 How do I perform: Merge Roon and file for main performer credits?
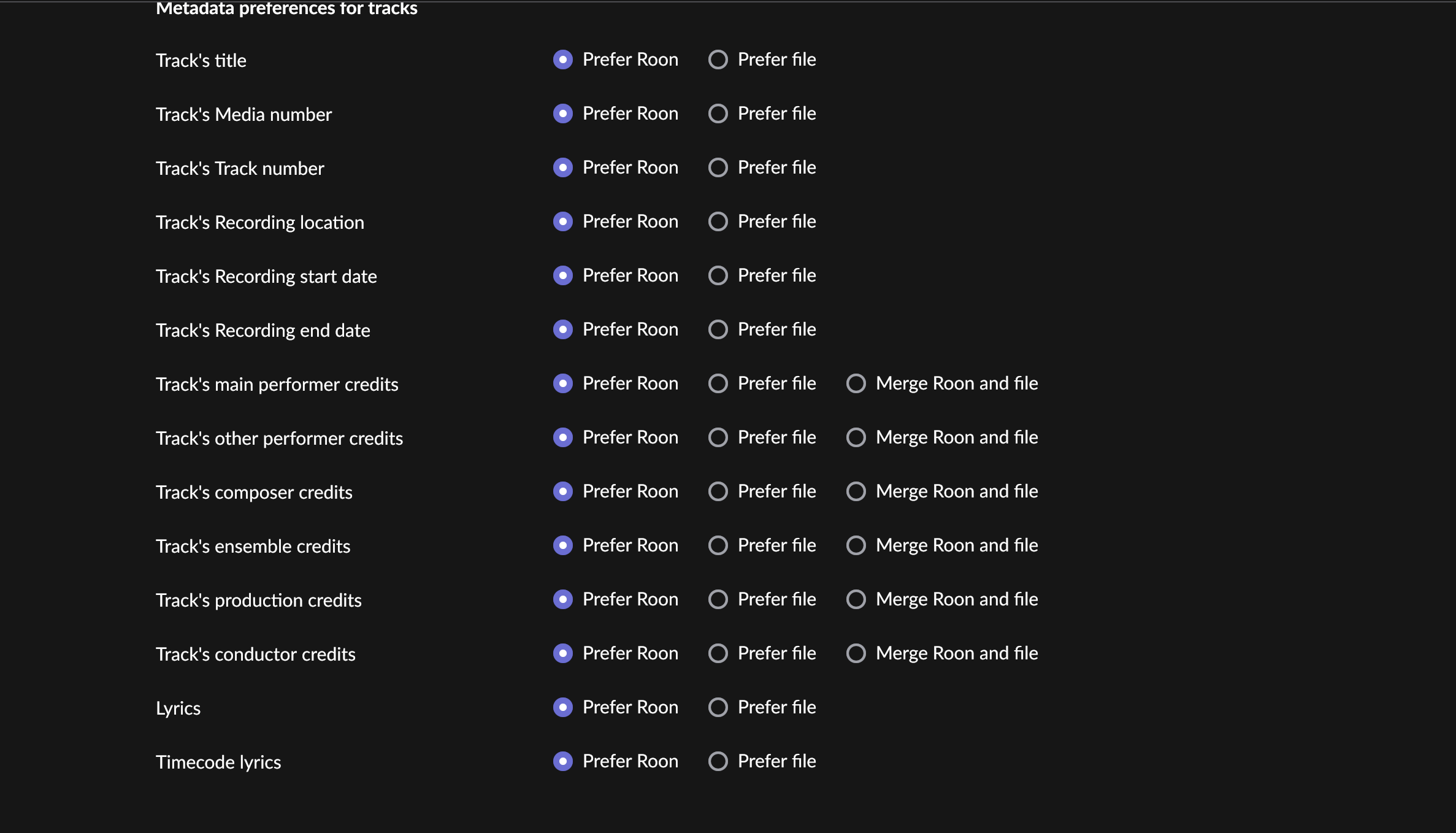click(x=856, y=383)
